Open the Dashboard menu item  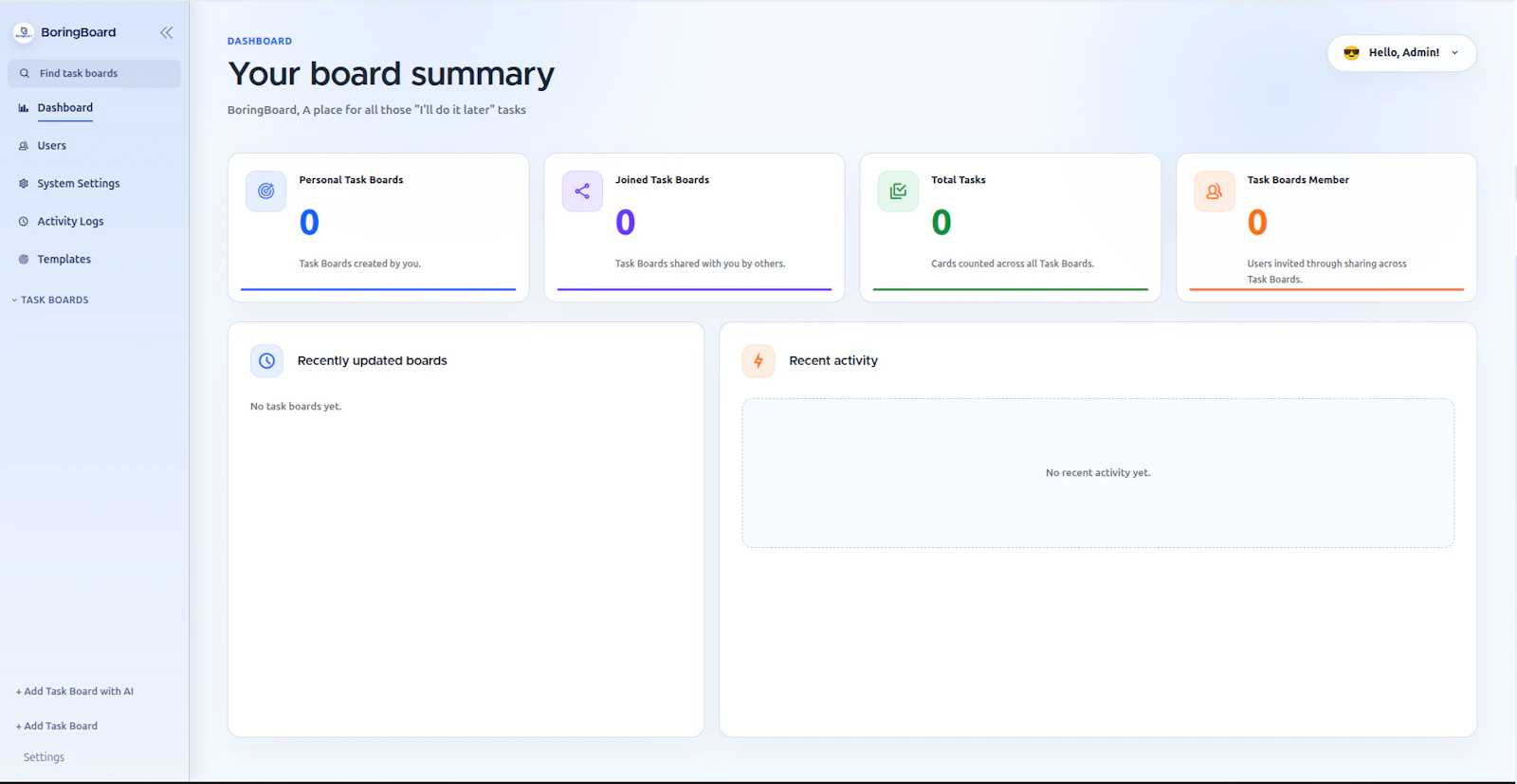65,108
